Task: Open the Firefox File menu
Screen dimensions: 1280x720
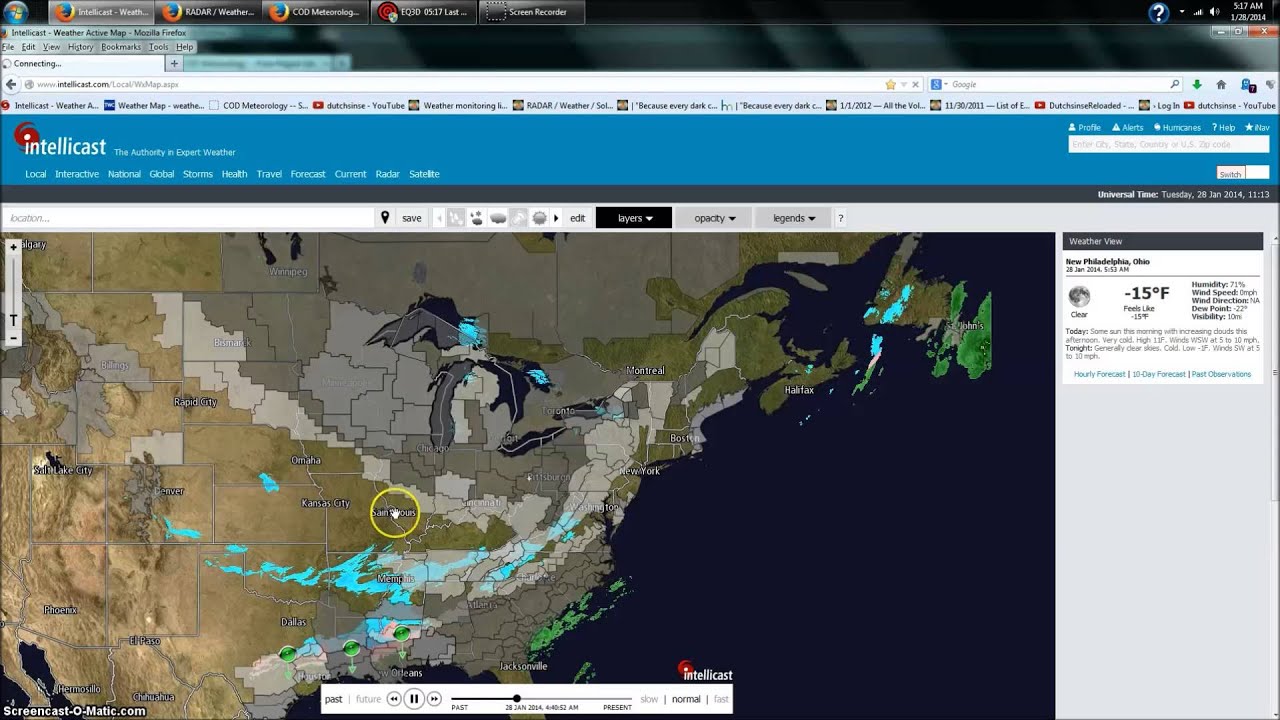Action: pos(7,47)
